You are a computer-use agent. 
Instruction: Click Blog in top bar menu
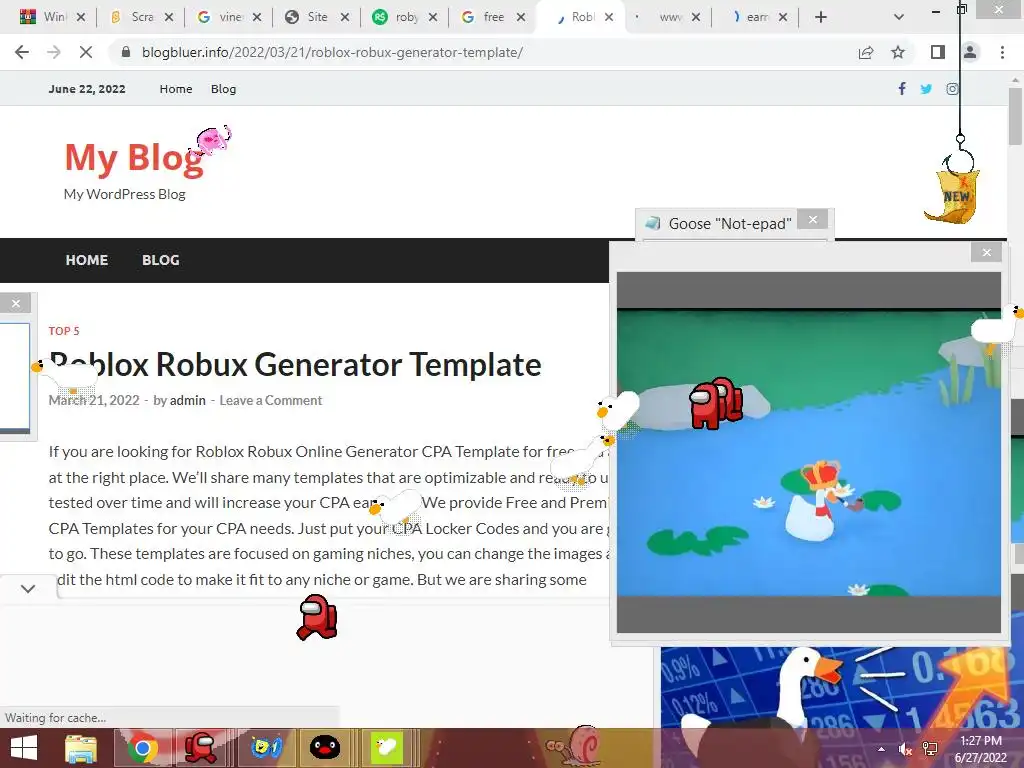coord(223,89)
